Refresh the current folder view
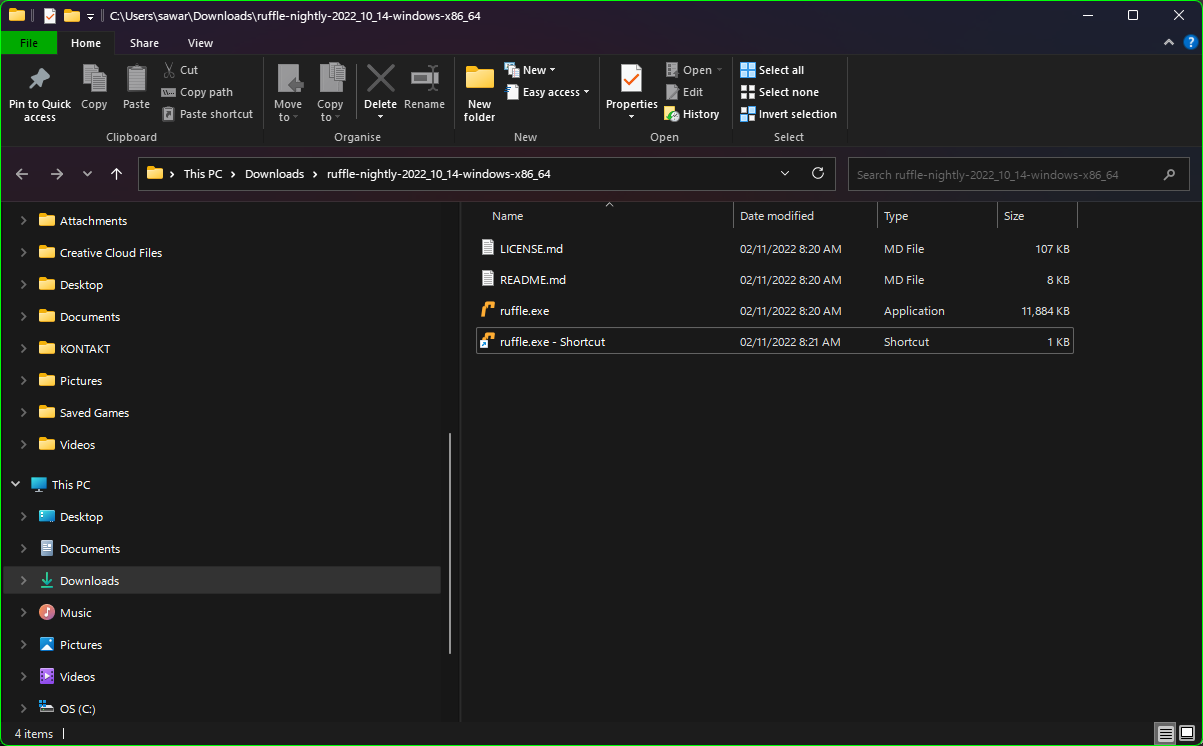The width and height of the screenshot is (1203, 746). click(817, 173)
